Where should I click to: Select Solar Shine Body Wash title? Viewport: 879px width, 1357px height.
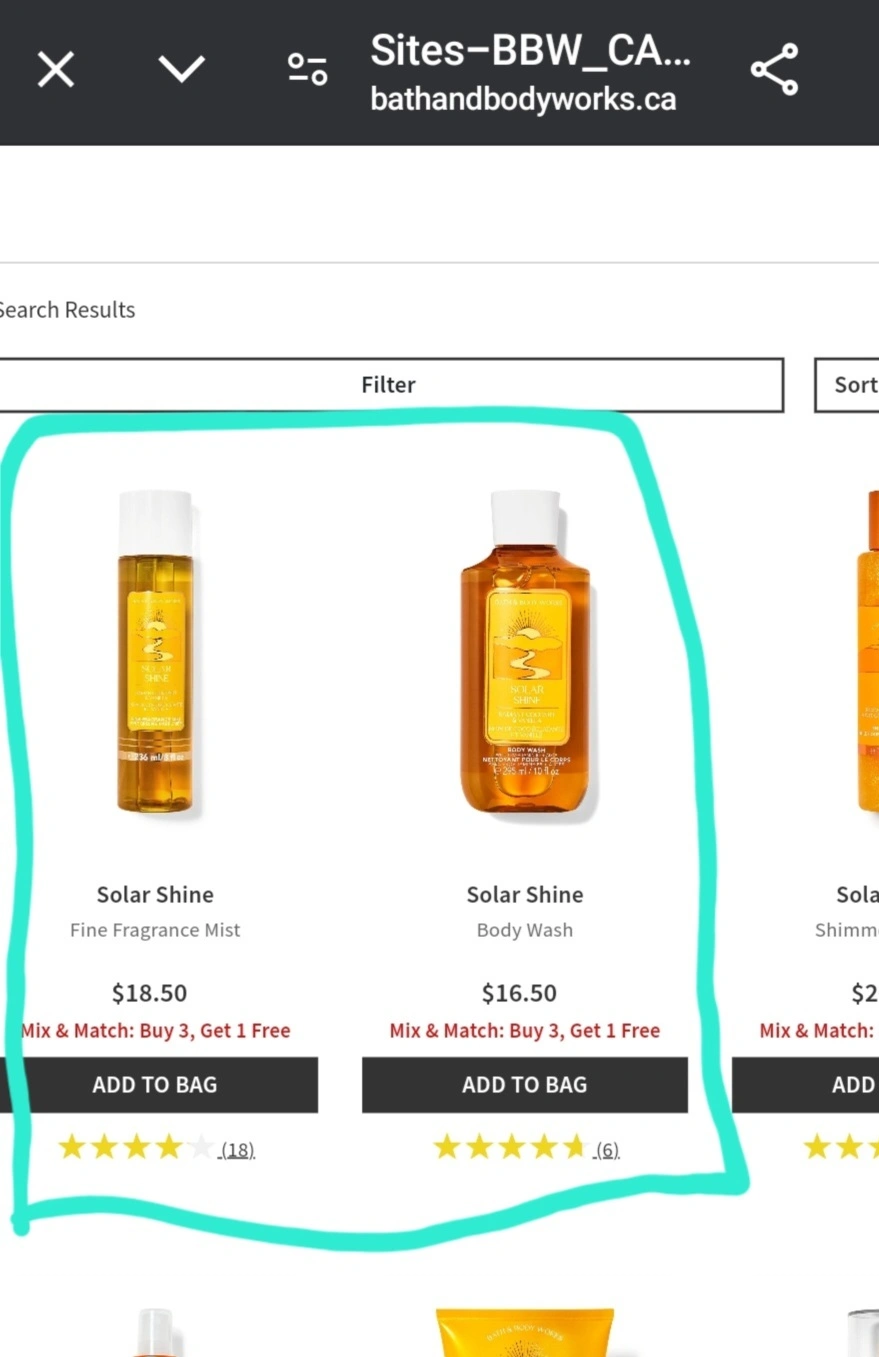point(525,894)
